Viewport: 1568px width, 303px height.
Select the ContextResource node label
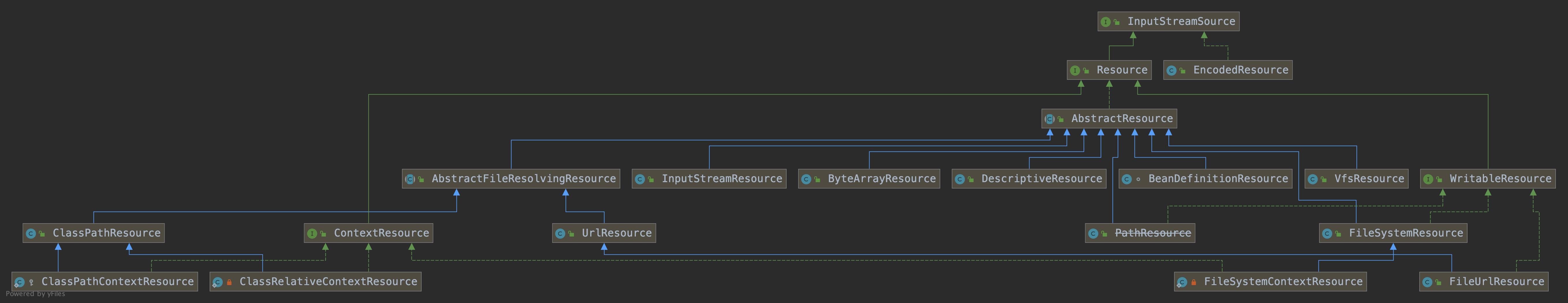coord(381,233)
